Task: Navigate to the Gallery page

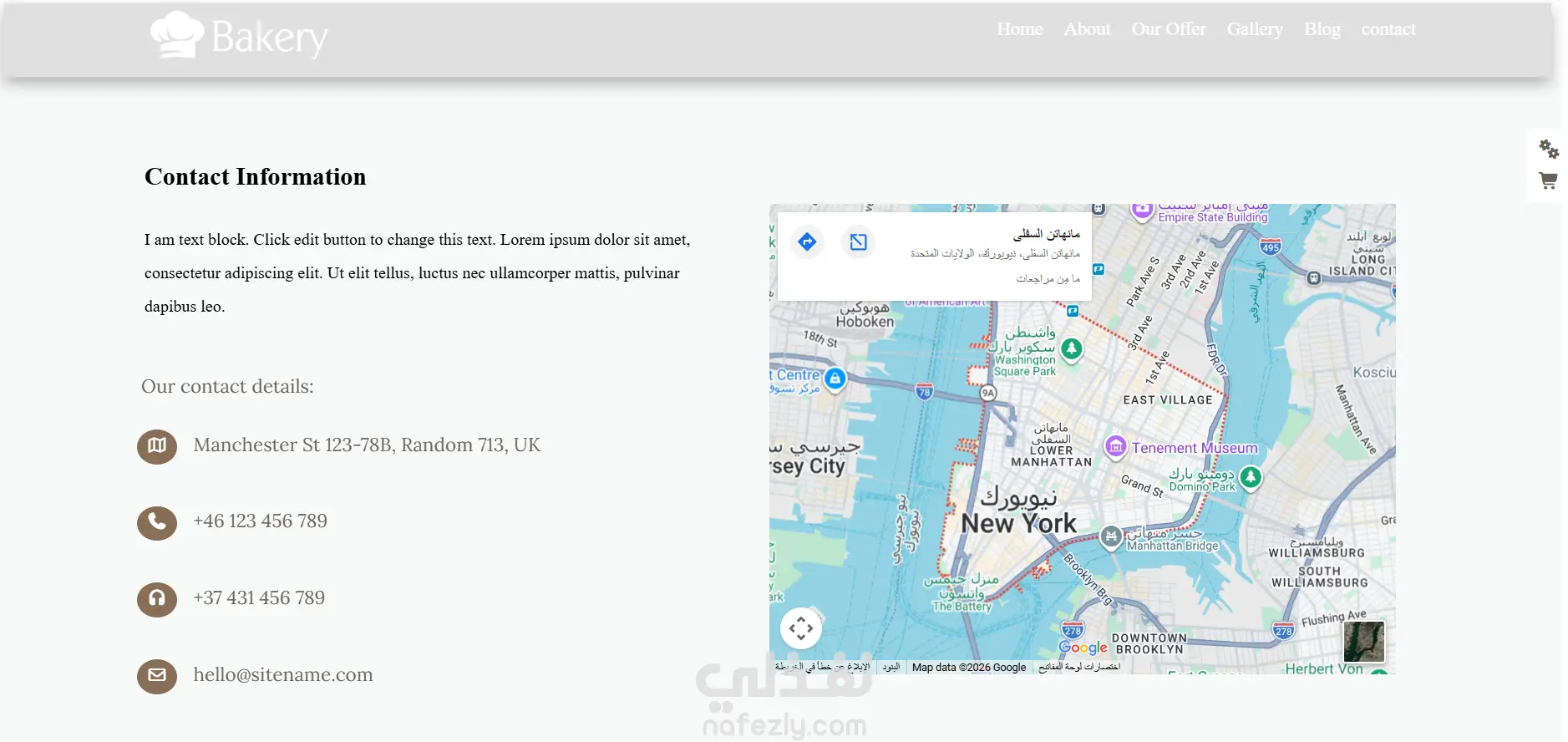Action: point(1255,29)
